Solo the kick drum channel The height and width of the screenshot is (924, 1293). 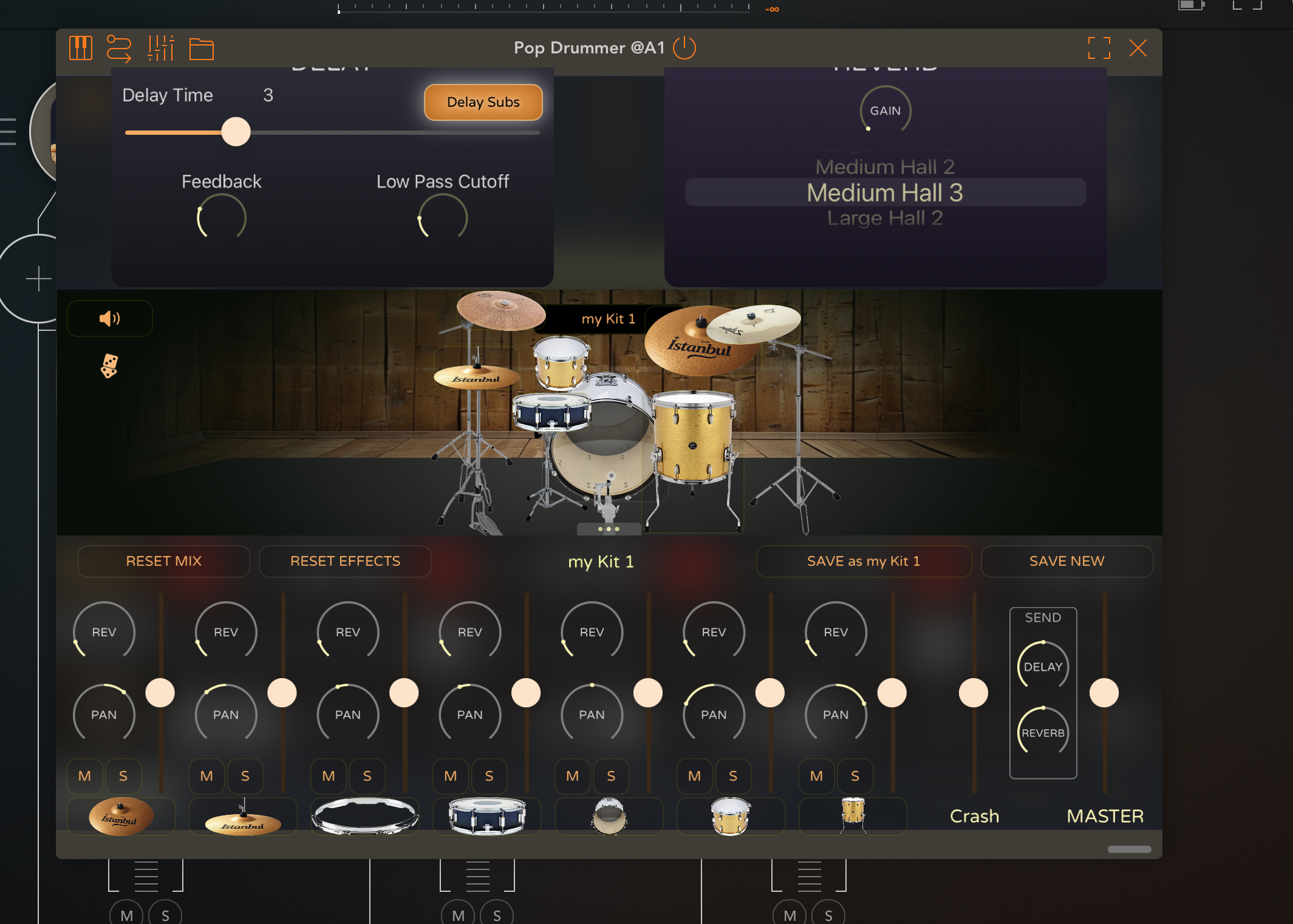(x=612, y=776)
